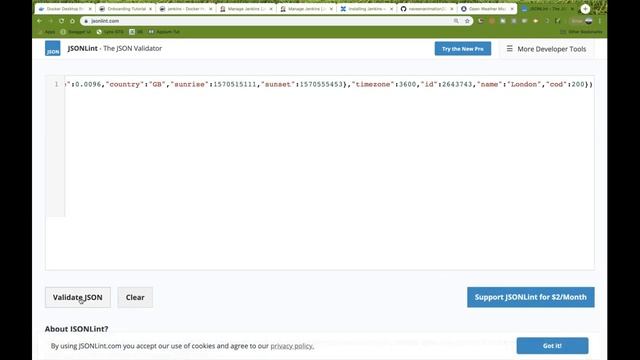
Task: Switch to the GitHub tab
Action: tap(427, 9)
